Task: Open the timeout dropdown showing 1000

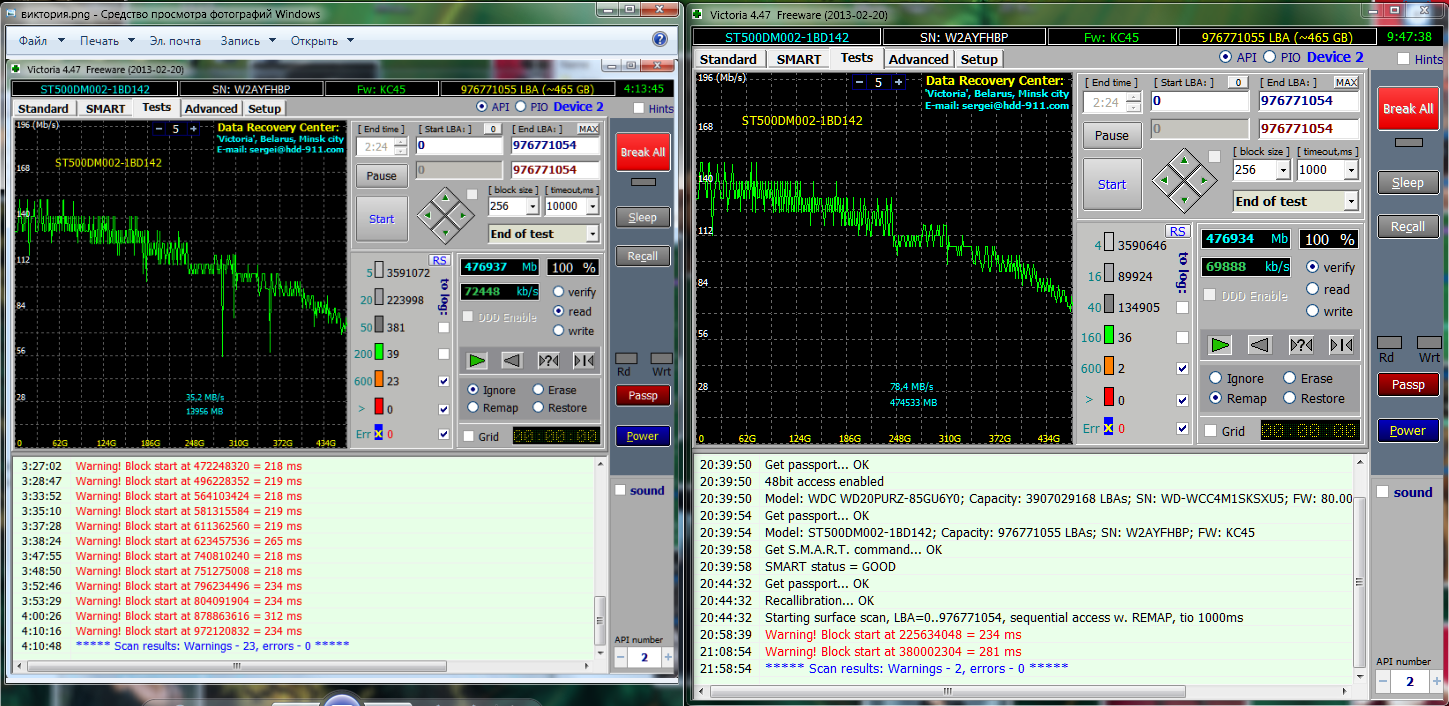Action: [1352, 170]
